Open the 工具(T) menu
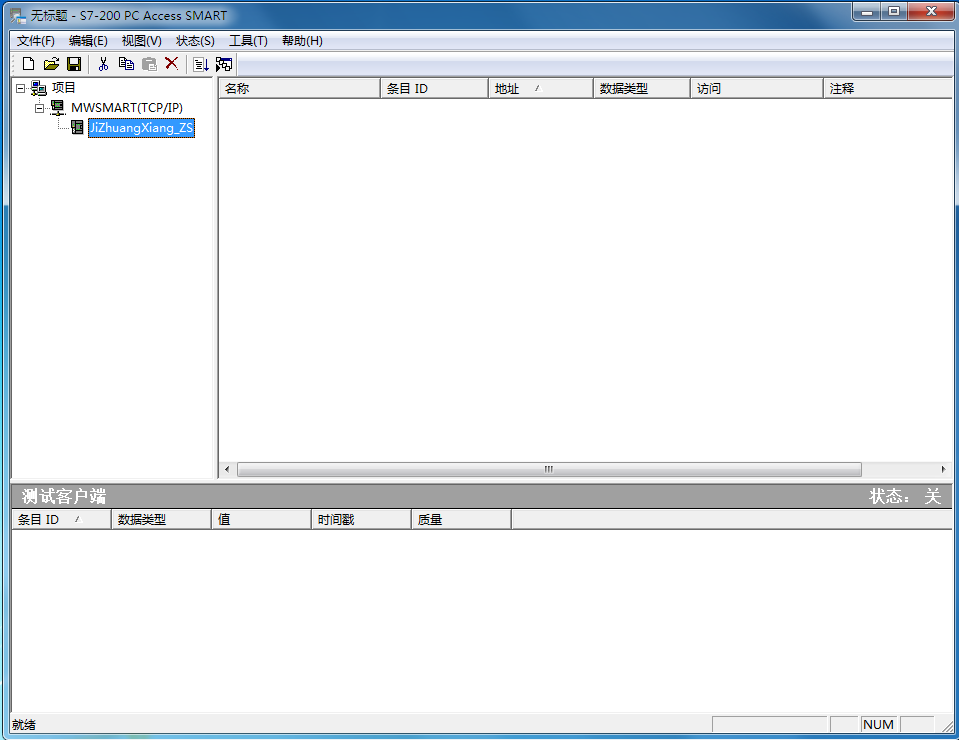959x740 pixels. coord(248,41)
